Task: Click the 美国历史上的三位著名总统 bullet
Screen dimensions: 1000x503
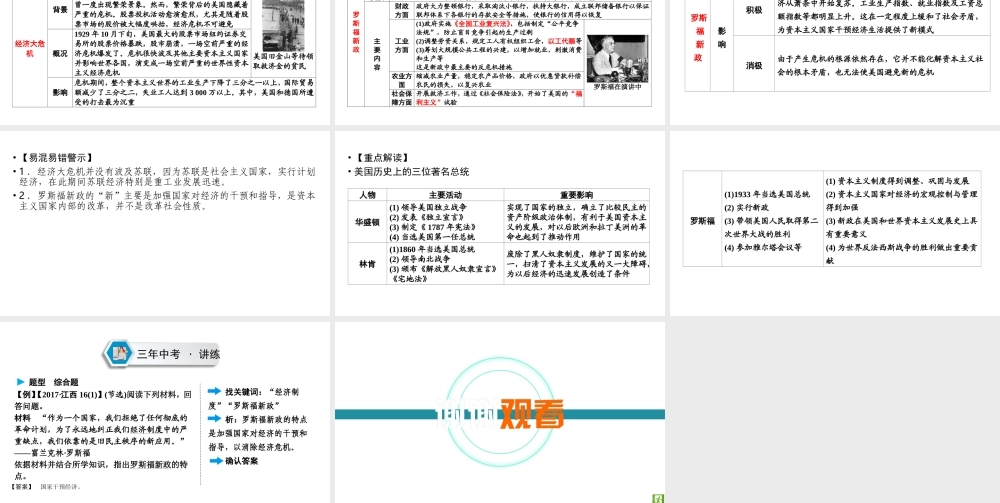Action: coord(411,171)
